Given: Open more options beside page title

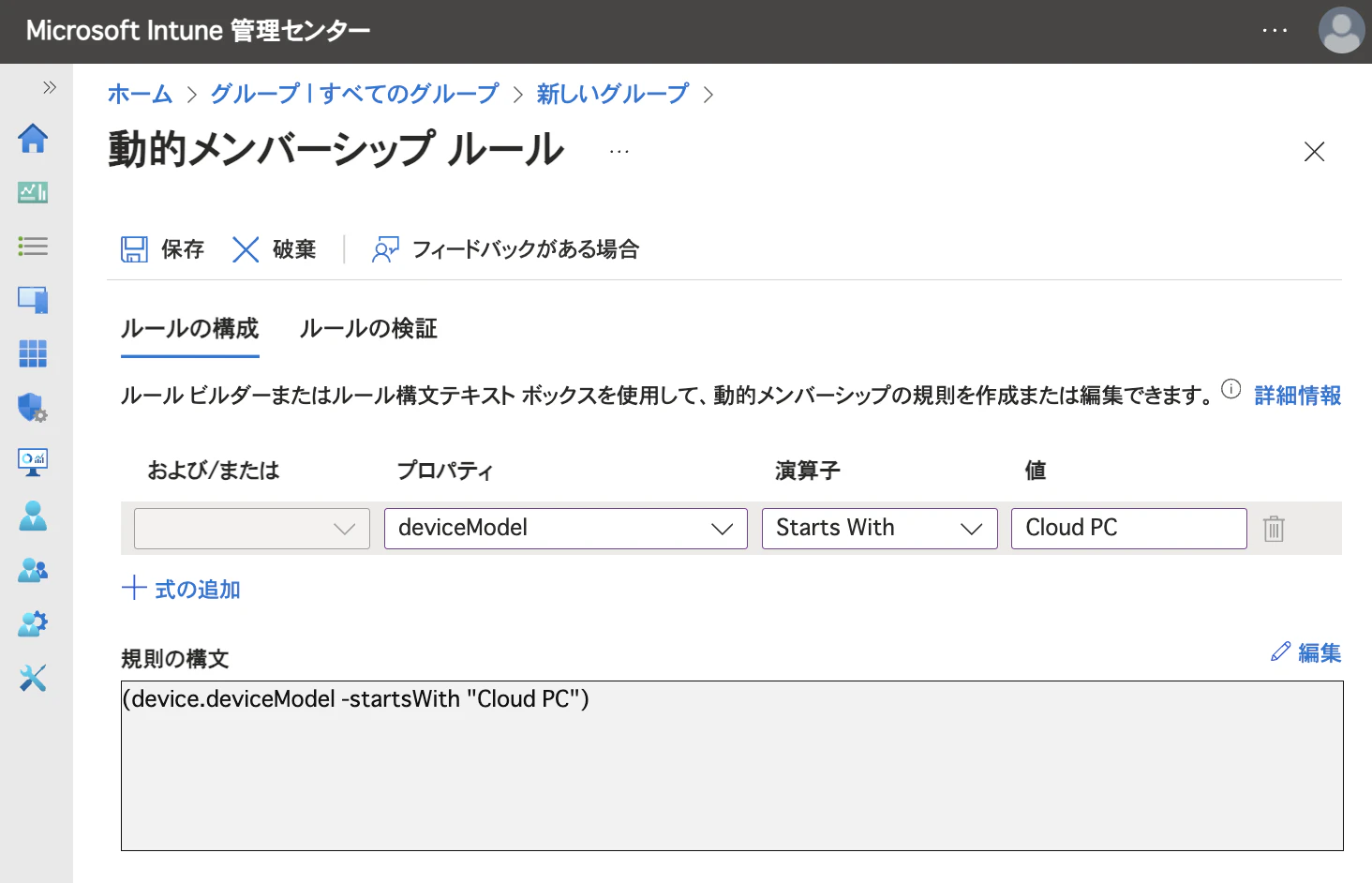Looking at the screenshot, I should click(619, 151).
